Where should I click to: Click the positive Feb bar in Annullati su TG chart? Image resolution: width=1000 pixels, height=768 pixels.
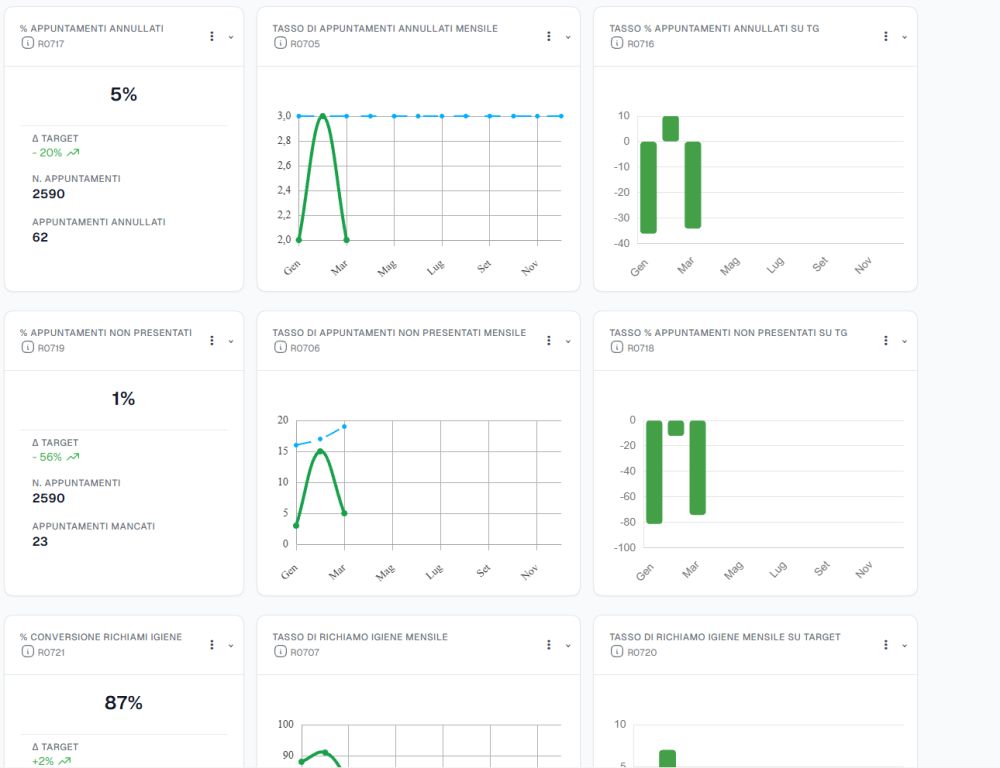pyautogui.click(x=670, y=129)
